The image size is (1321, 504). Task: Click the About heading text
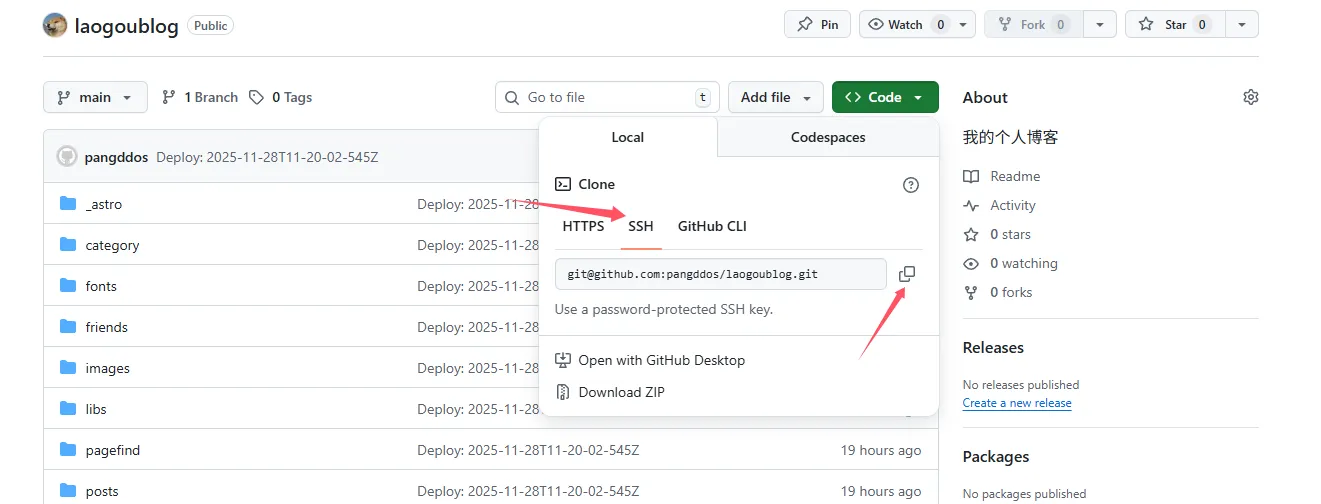[x=985, y=97]
